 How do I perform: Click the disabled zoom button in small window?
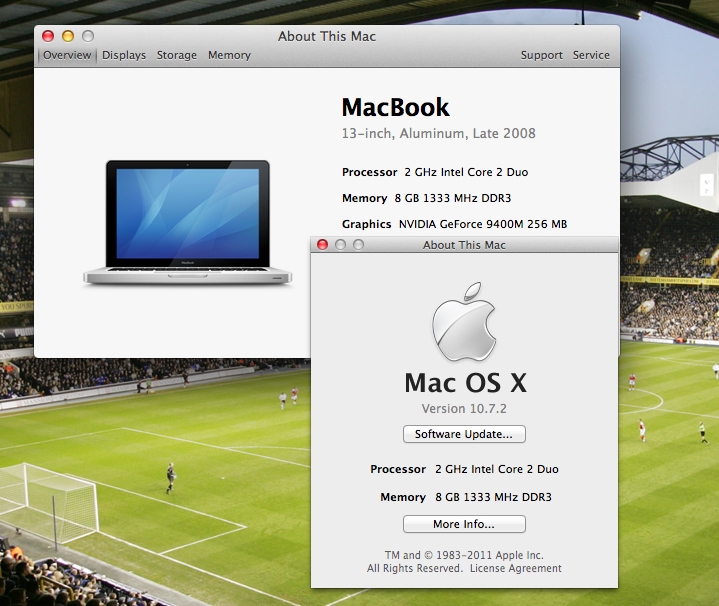point(359,245)
